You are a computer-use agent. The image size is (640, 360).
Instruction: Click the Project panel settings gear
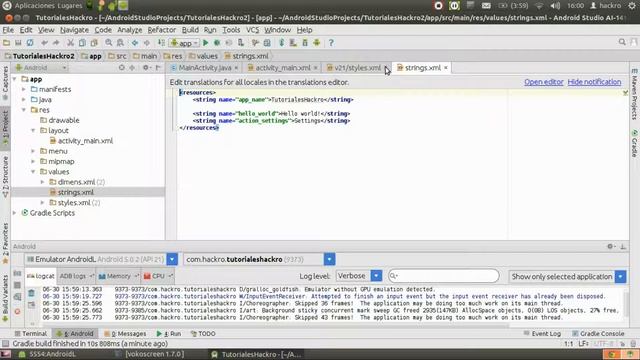146,68
